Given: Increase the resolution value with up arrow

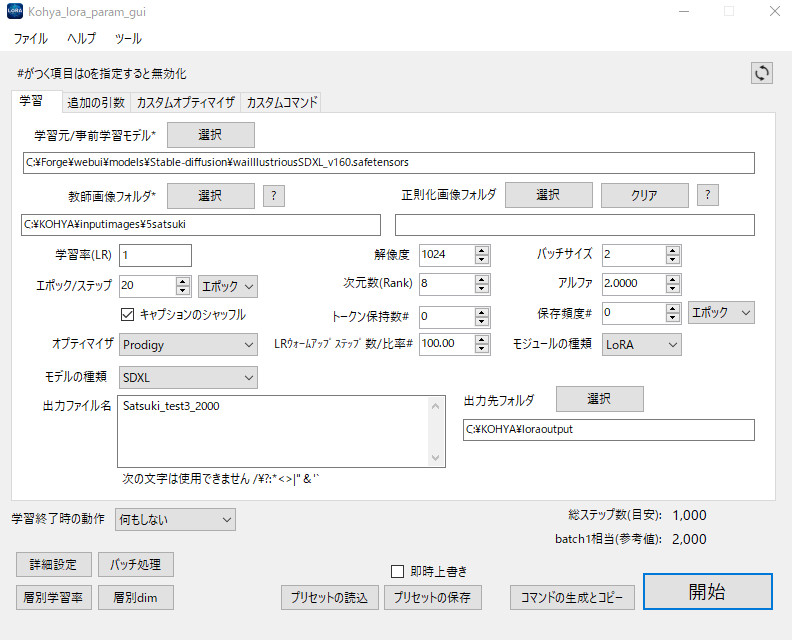Looking at the screenshot, I should point(482,250).
